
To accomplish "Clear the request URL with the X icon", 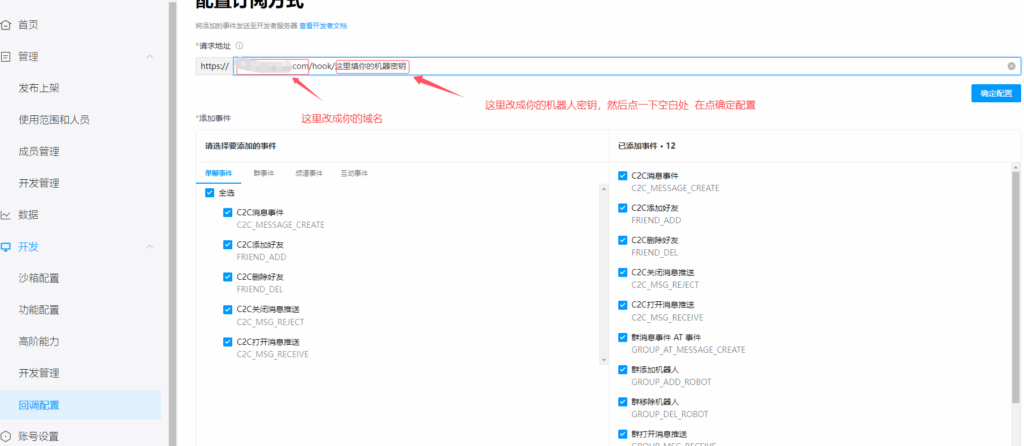I will point(1012,67).
